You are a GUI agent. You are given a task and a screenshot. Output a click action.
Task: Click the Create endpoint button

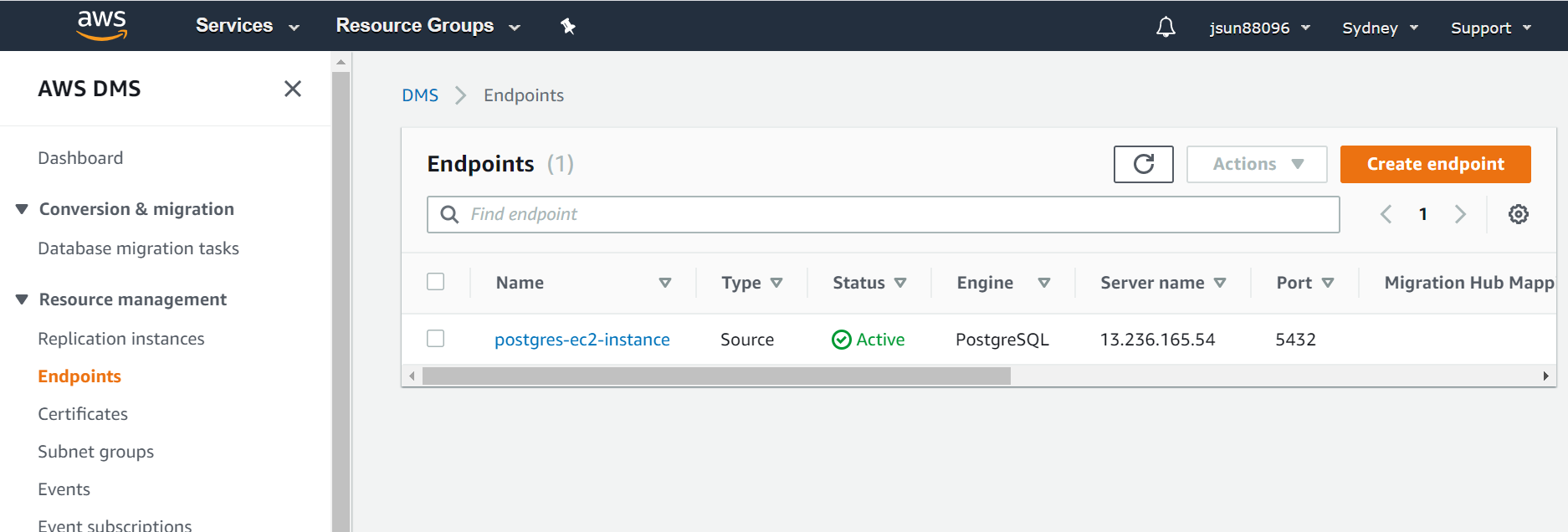click(1435, 164)
